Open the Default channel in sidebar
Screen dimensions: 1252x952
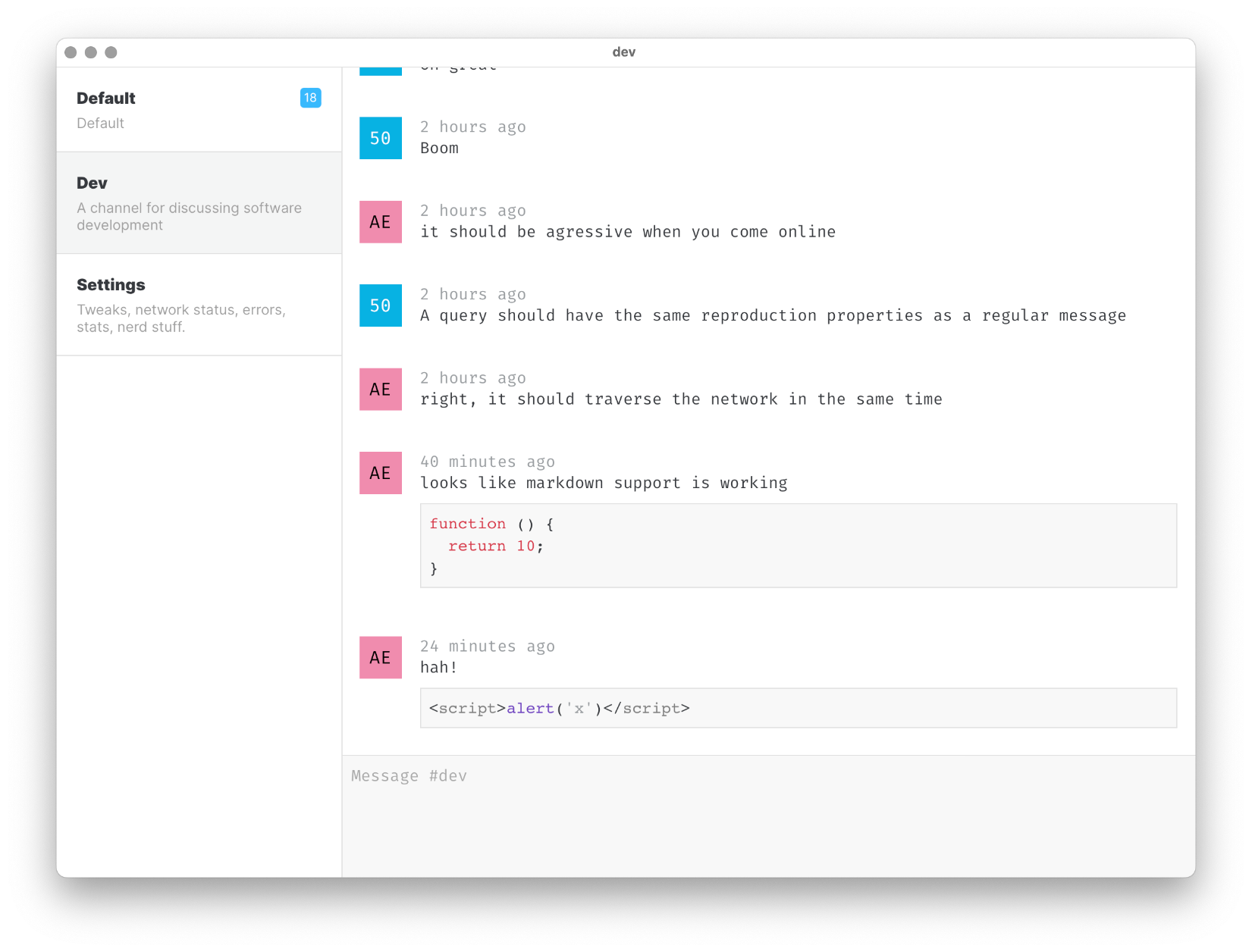coord(199,110)
